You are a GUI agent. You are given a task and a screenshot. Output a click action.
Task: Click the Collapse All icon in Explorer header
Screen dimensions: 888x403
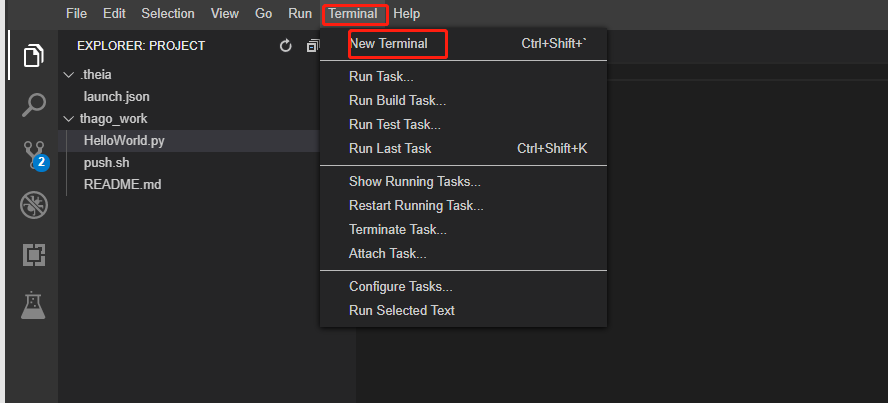tap(313, 46)
